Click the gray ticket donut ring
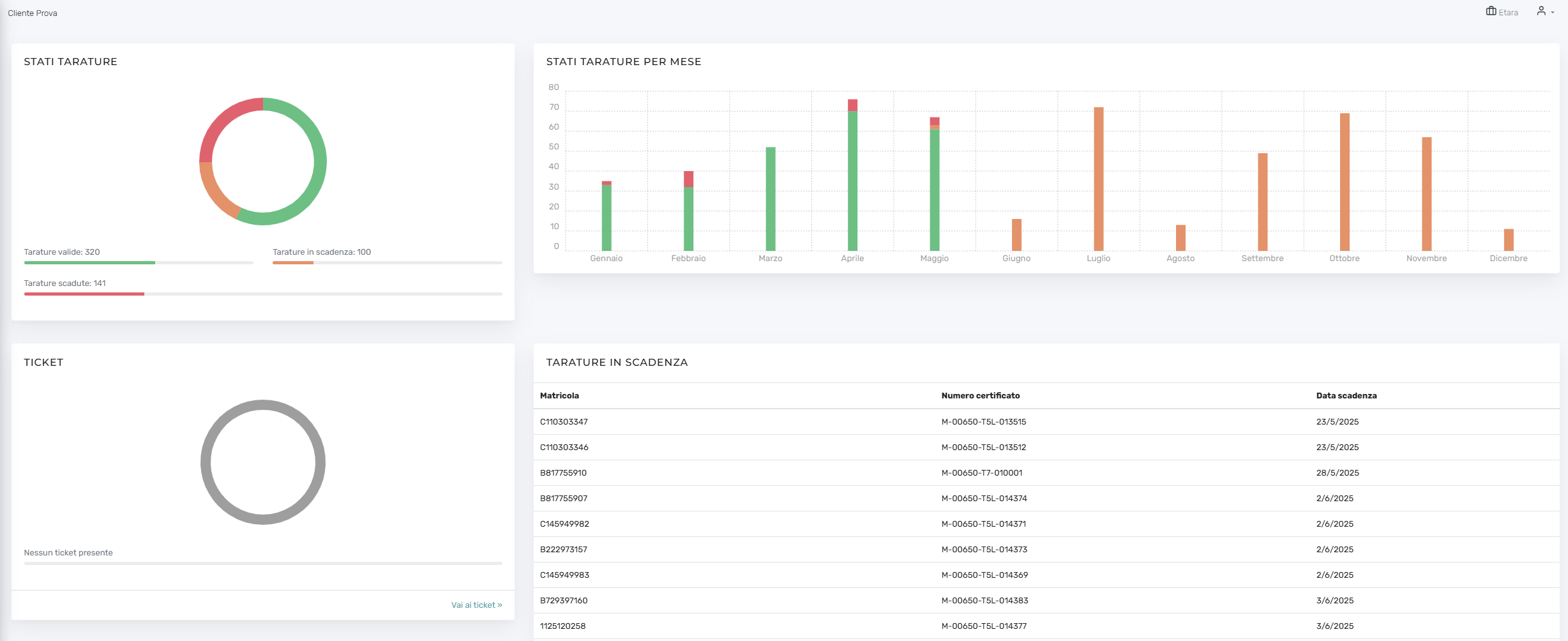Screen dimensions: 1568x641 click(x=263, y=462)
